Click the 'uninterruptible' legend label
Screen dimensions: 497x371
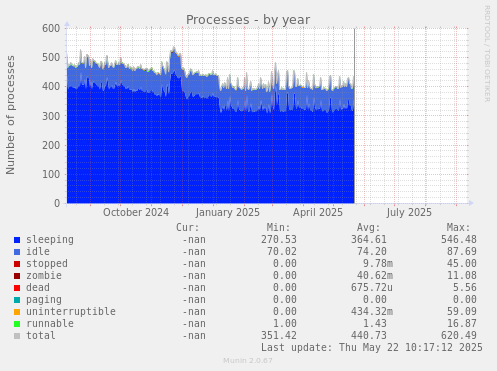tap(71, 312)
